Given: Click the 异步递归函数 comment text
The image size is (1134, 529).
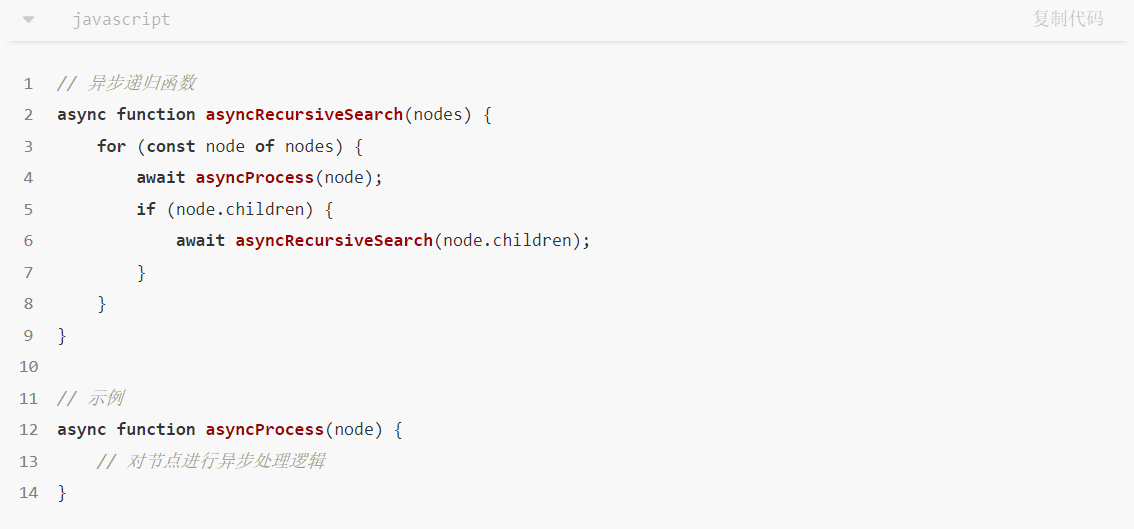Looking at the screenshot, I should pyautogui.click(x=141, y=83).
